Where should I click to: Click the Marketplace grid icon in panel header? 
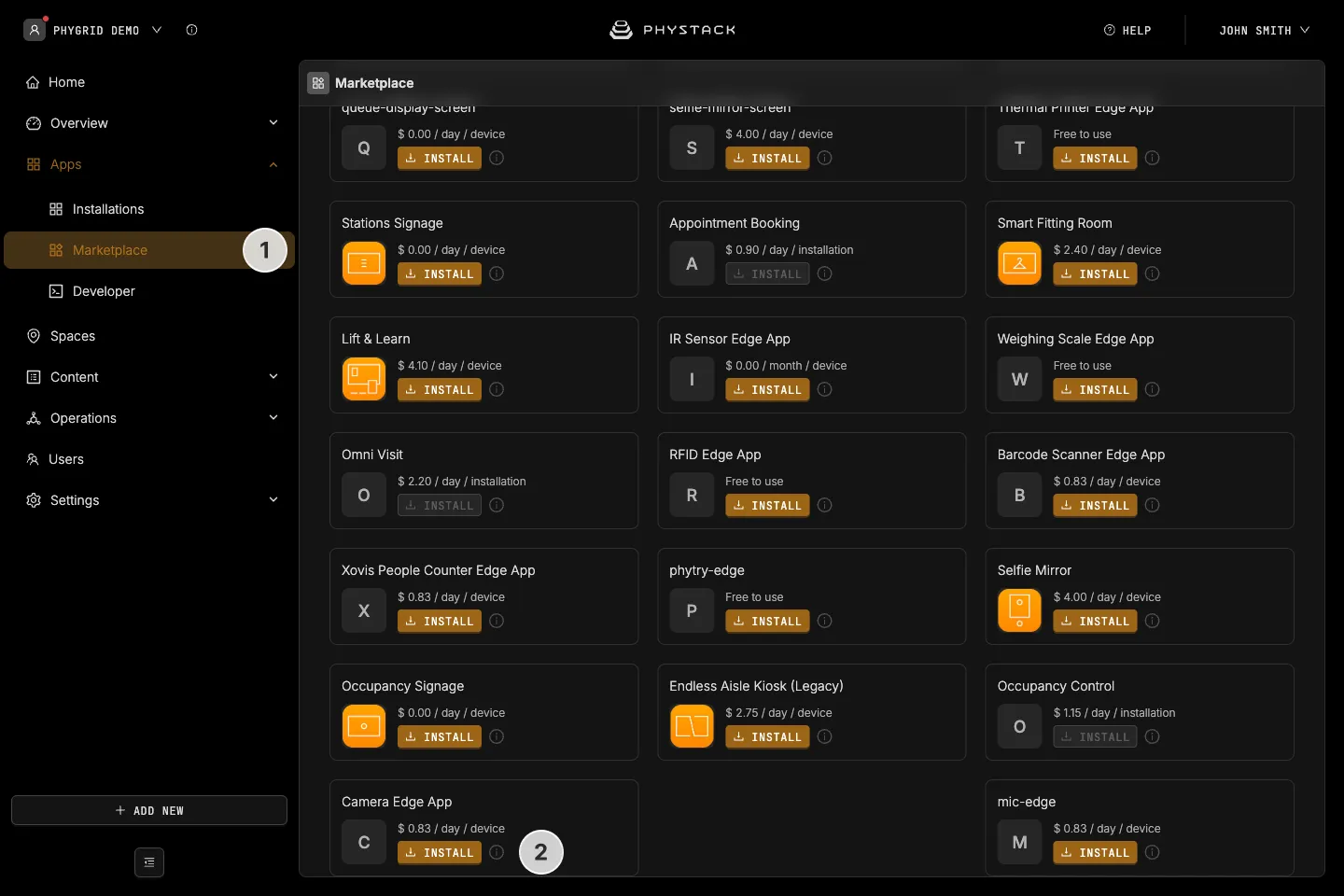[318, 83]
